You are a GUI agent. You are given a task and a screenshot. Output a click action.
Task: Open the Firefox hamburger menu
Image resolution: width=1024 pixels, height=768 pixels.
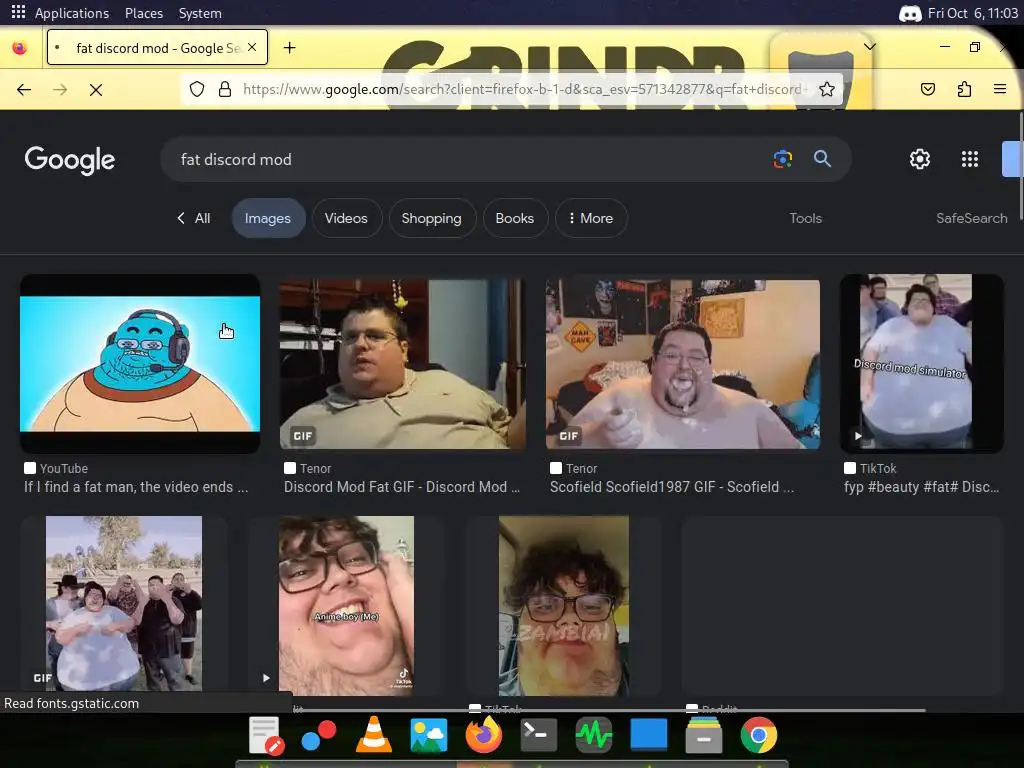[x=1000, y=89]
